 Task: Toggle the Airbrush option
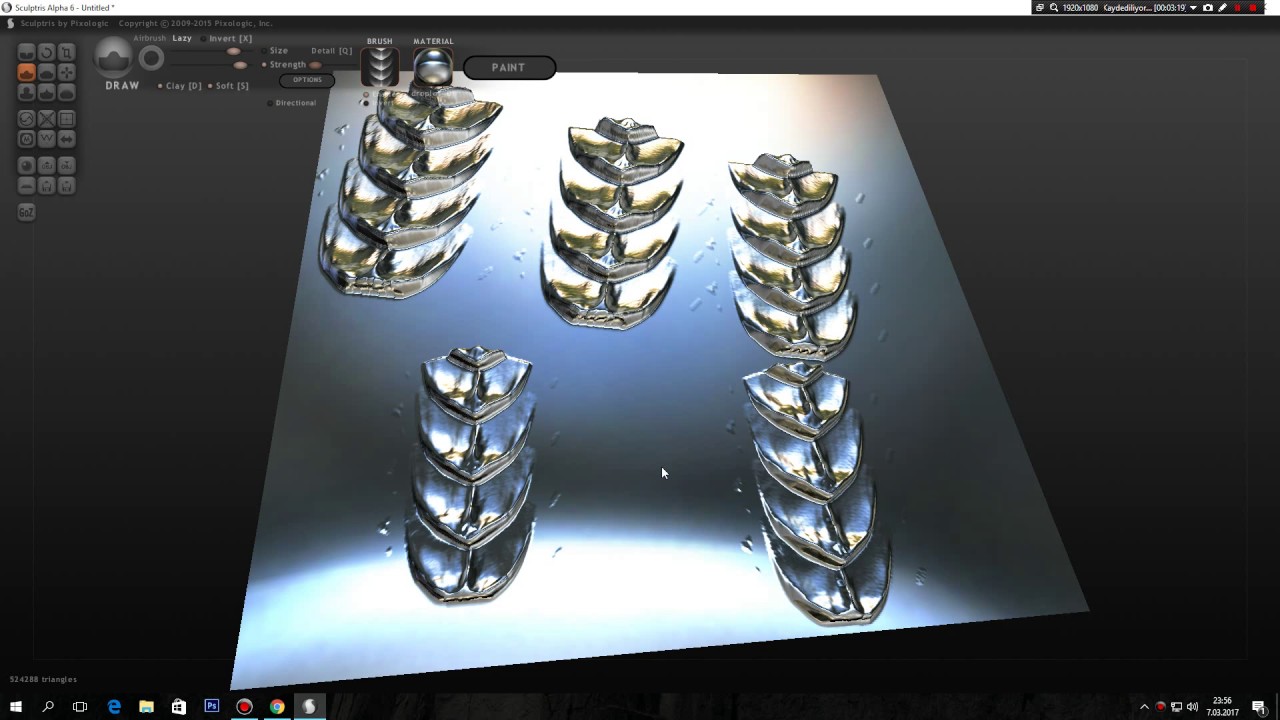pos(150,38)
